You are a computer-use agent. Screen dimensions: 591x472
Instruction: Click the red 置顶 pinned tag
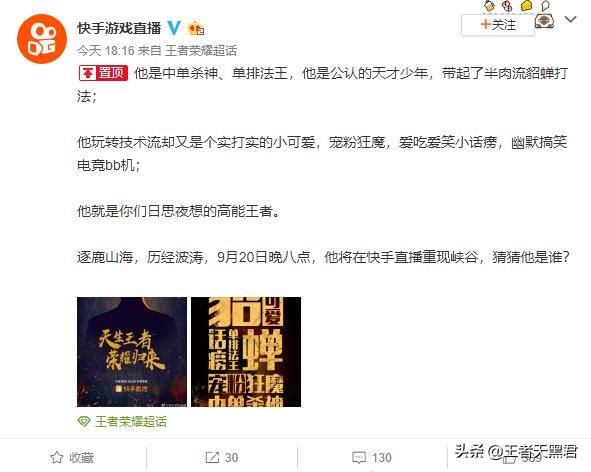click(103, 73)
